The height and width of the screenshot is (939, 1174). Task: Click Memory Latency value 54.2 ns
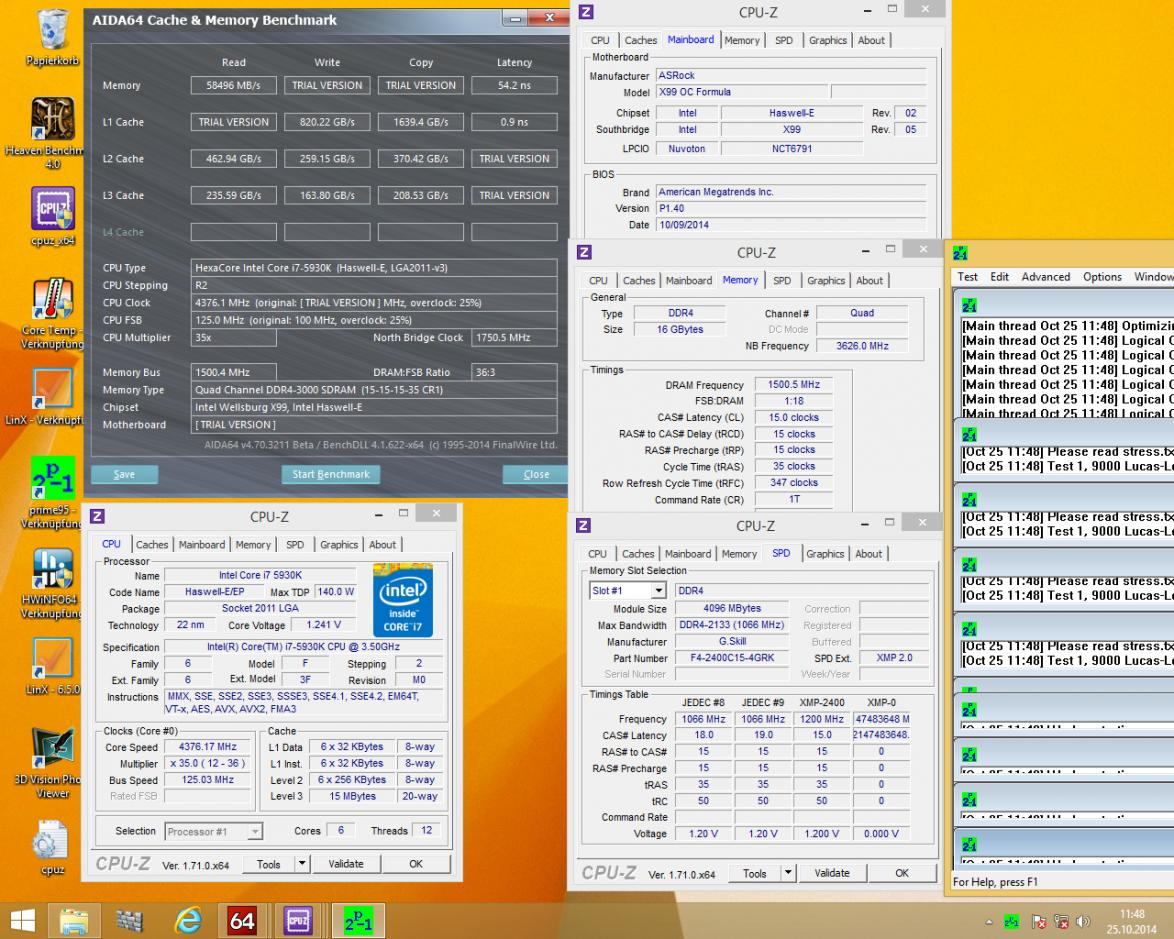pos(514,85)
